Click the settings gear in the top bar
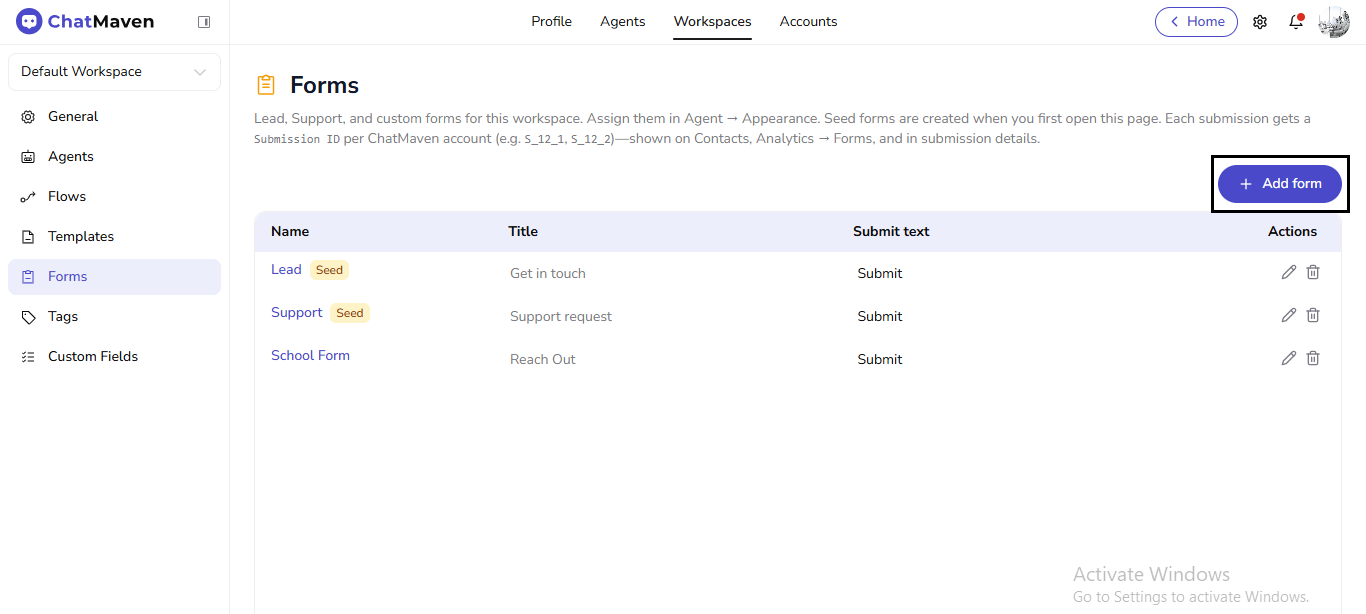The width and height of the screenshot is (1366, 614). pos(1260,21)
